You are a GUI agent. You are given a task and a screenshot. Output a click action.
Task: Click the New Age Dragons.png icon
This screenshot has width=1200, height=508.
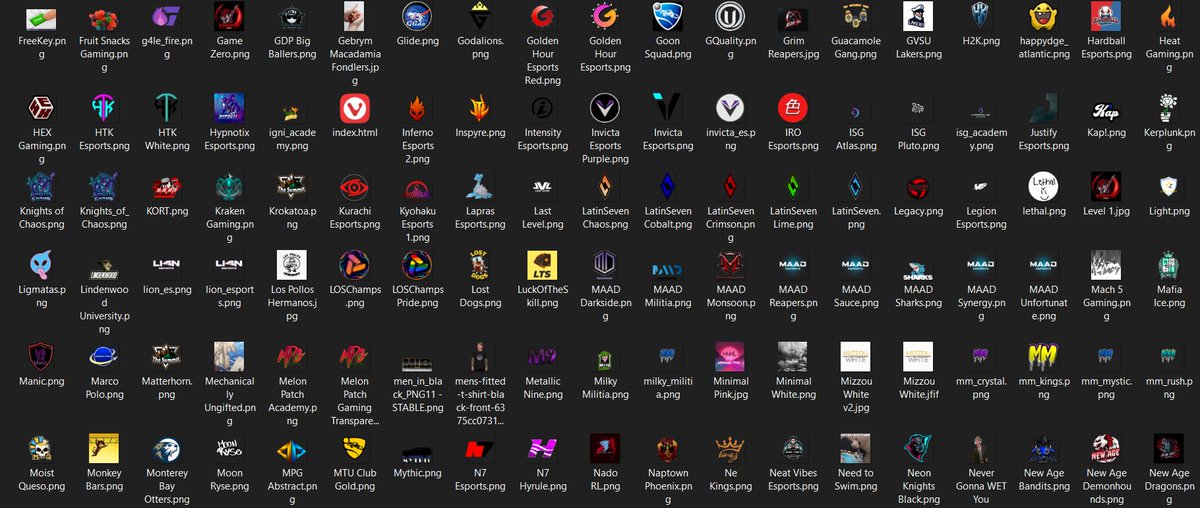coord(1168,448)
